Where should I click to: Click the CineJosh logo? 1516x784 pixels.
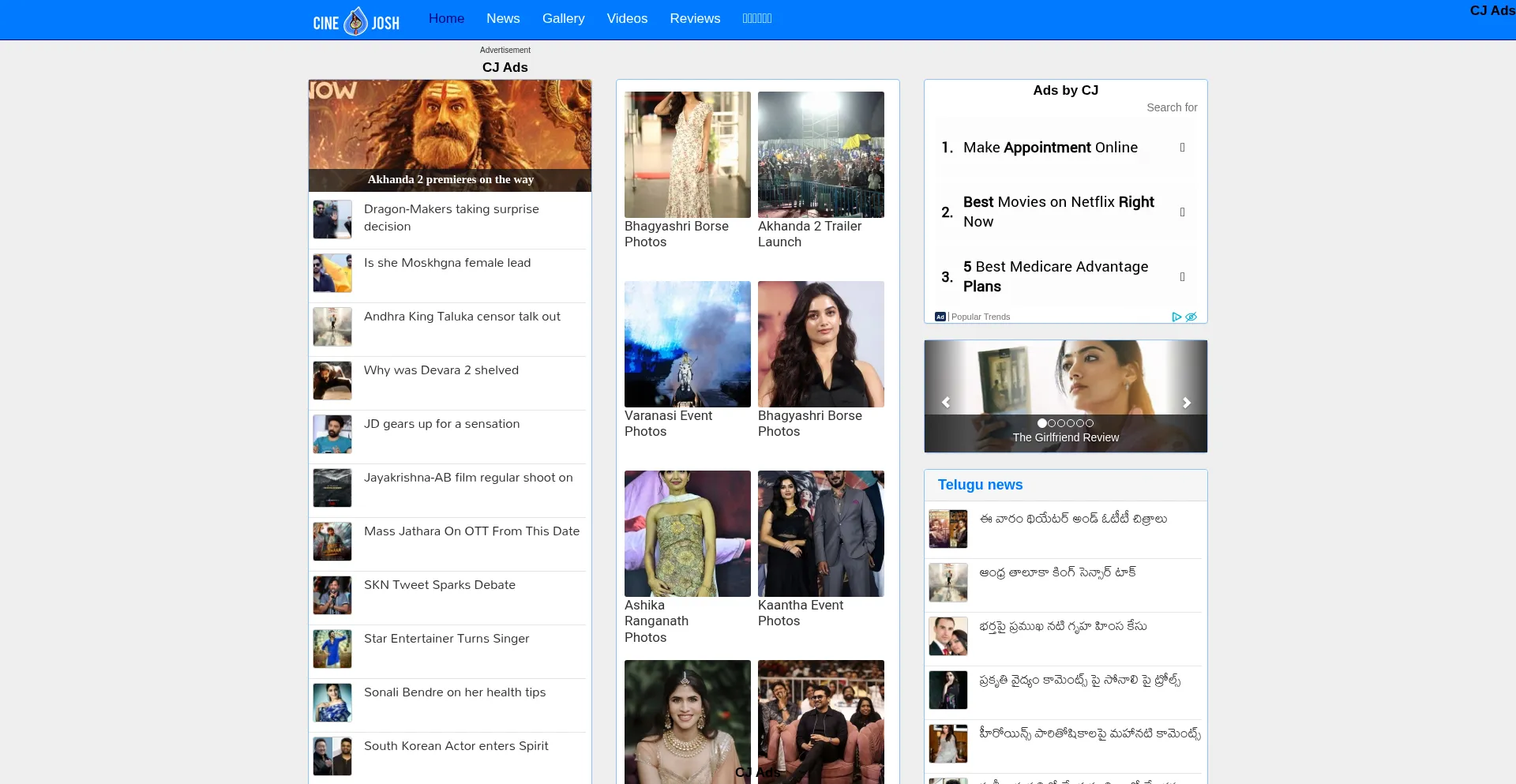356,21
